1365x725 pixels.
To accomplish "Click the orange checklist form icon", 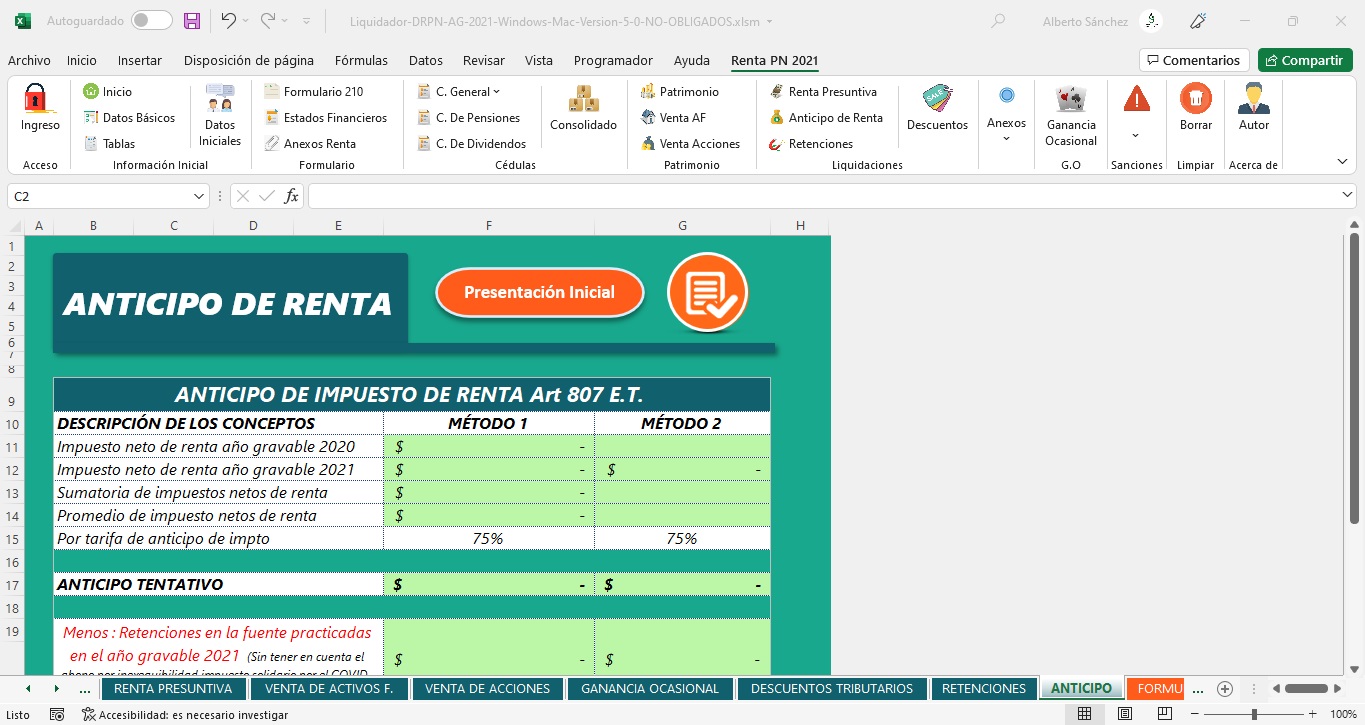I will [x=707, y=292].
